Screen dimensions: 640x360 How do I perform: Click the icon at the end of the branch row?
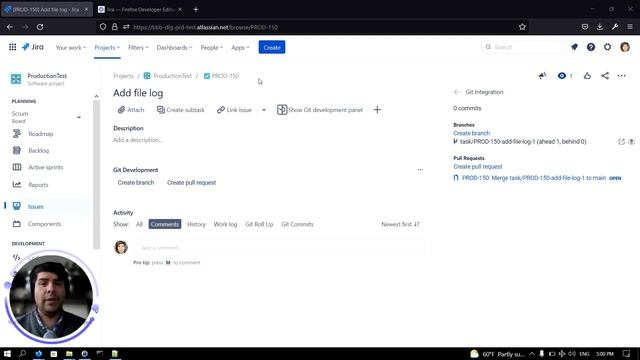pyautogui.click(x=631, y=142)
